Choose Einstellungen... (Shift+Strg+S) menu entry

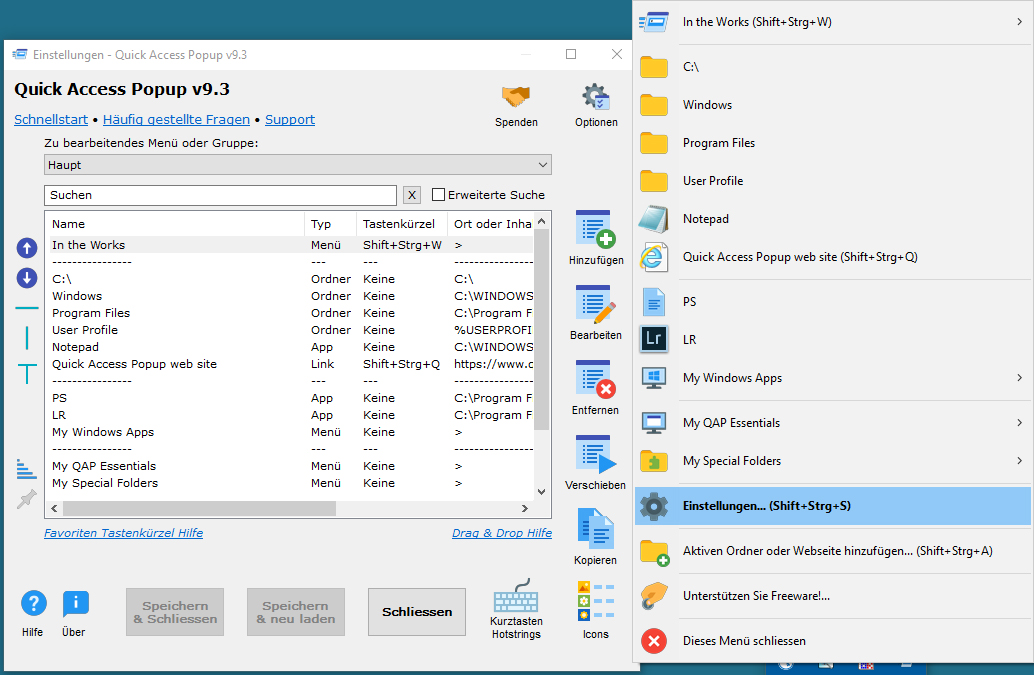click(832, 506)
